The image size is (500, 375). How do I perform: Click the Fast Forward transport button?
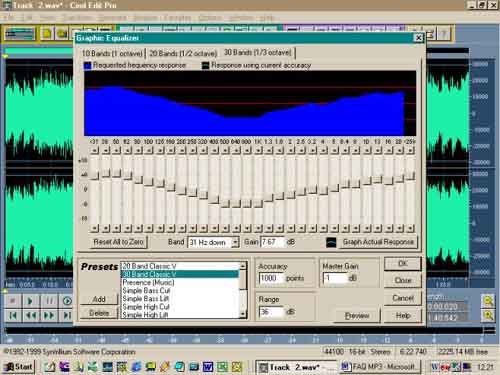[49, 315]
